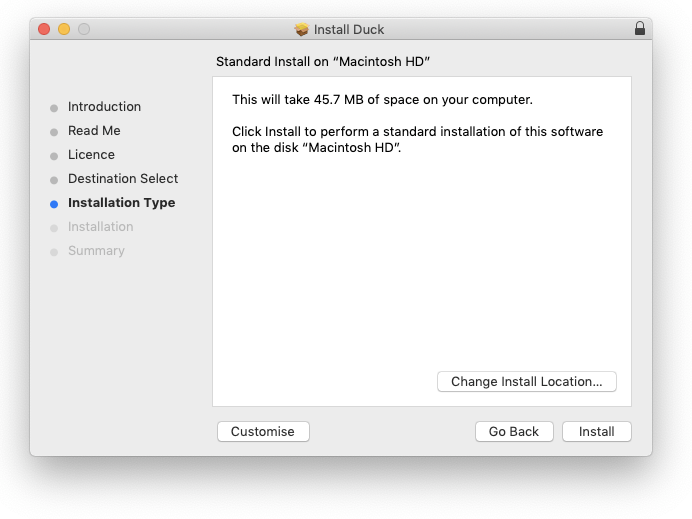Select the Introduction step in the sidebar

(104, 107)
